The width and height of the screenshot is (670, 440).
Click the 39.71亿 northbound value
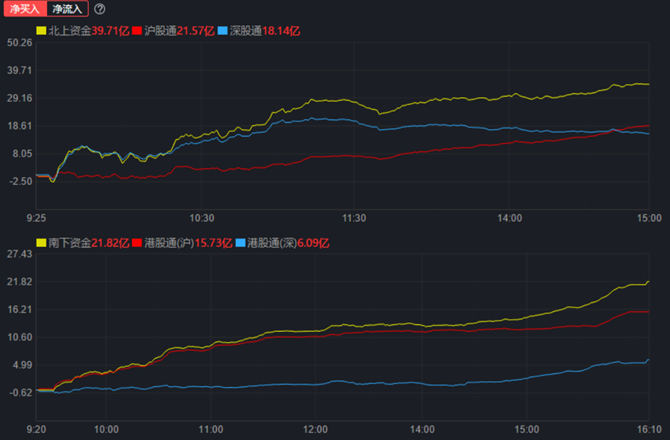click(109, 31)
